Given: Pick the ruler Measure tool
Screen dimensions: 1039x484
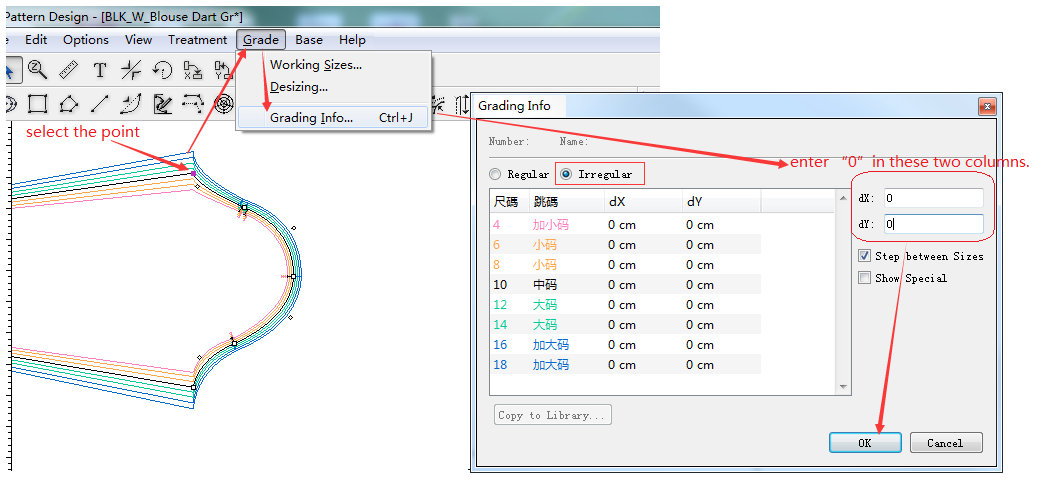Looking at the screenshot, I should click(x=68, y=69).
